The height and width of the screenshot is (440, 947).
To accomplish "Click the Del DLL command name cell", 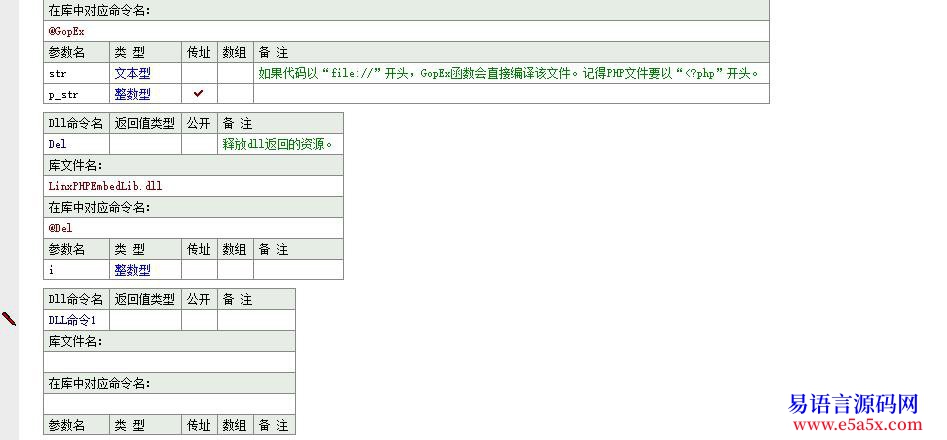I will tap(58, 144).
